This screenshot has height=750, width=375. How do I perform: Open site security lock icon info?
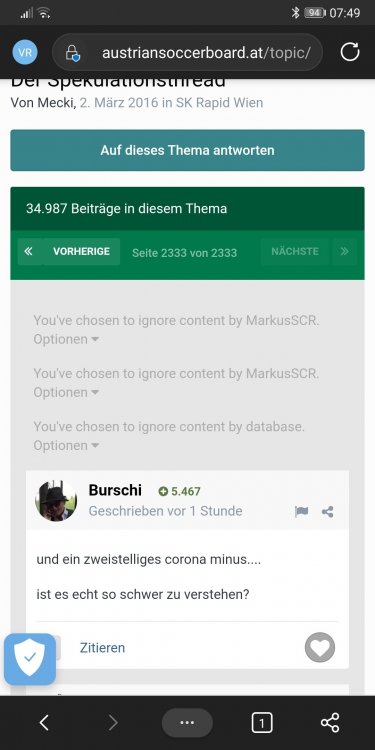[72, 53]
